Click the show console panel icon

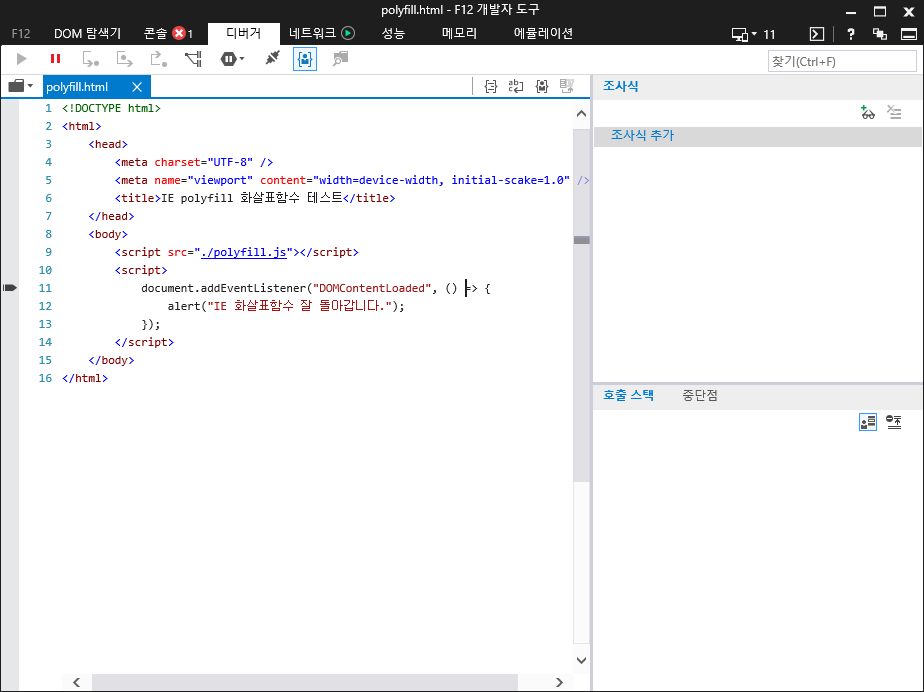[817, 34]
